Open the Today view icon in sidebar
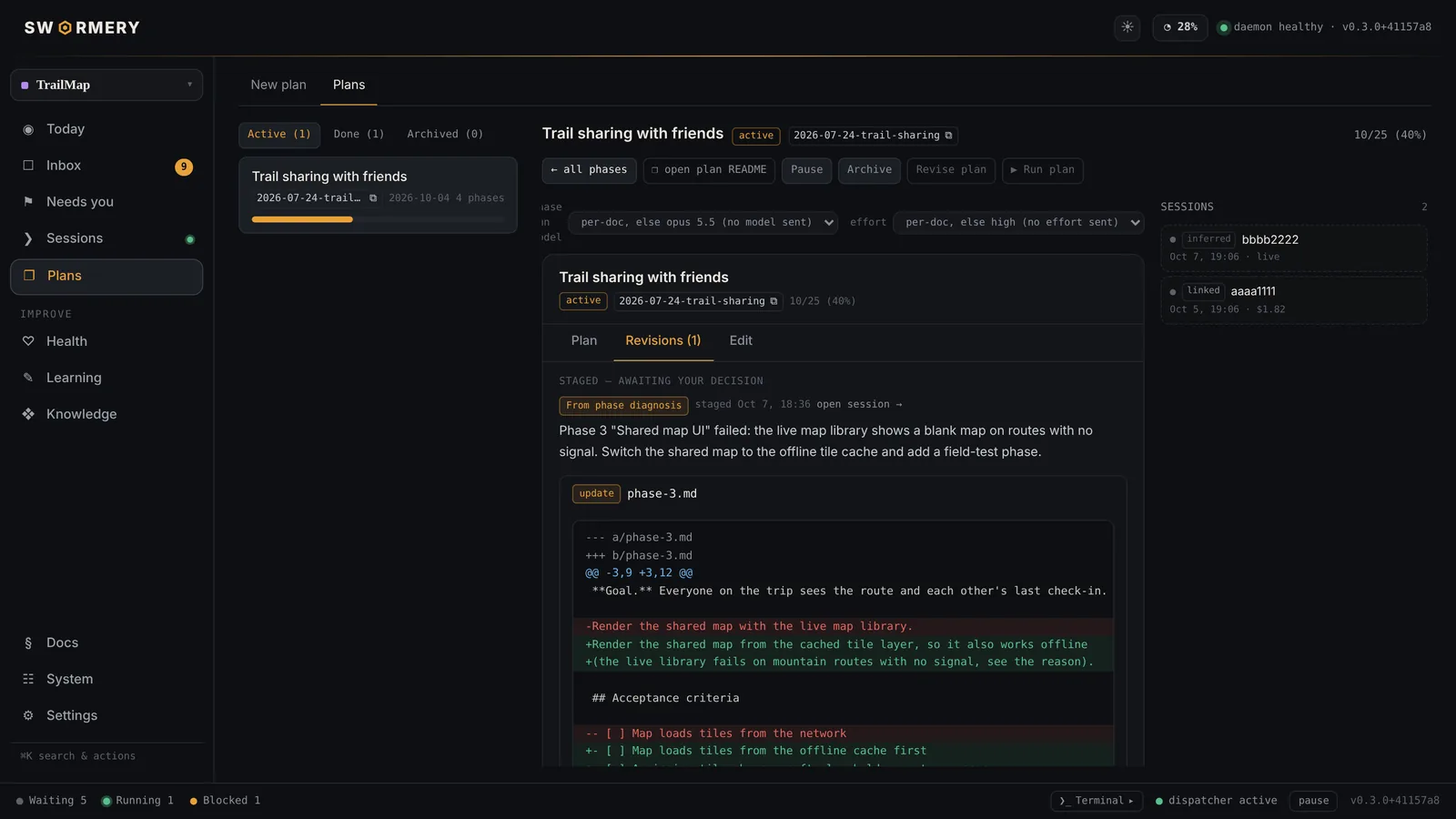Screen dimensions: 1456x819 (28, 129)
